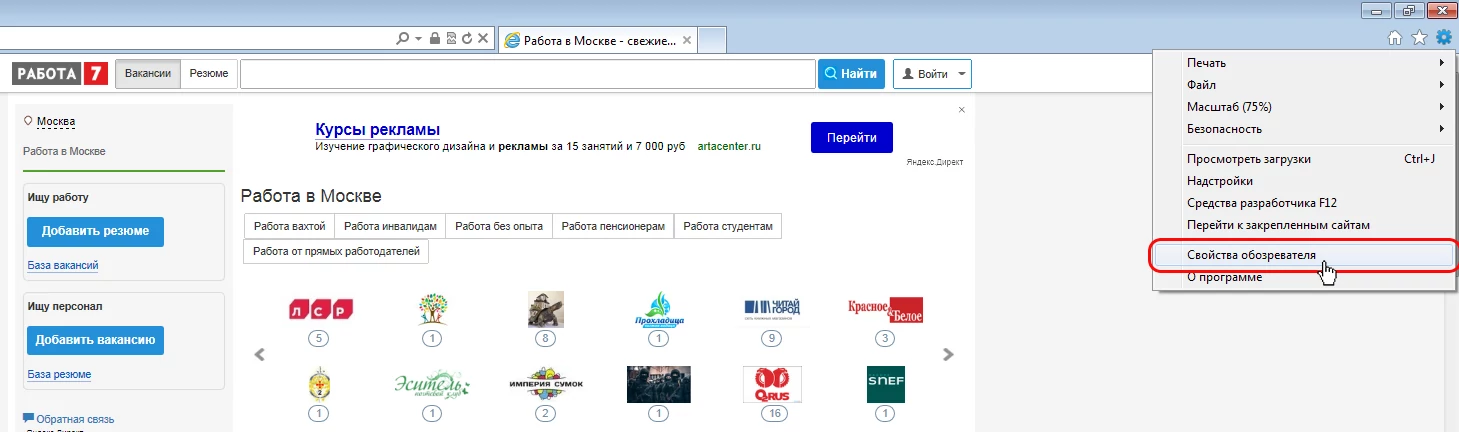
Task: Expand the Печать submenu
Action: click(1302, 63)
